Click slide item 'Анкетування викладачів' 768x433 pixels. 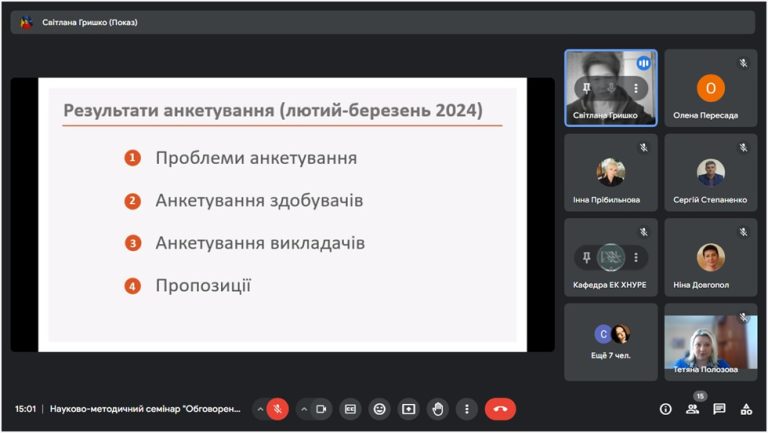(x=260, y=243)
